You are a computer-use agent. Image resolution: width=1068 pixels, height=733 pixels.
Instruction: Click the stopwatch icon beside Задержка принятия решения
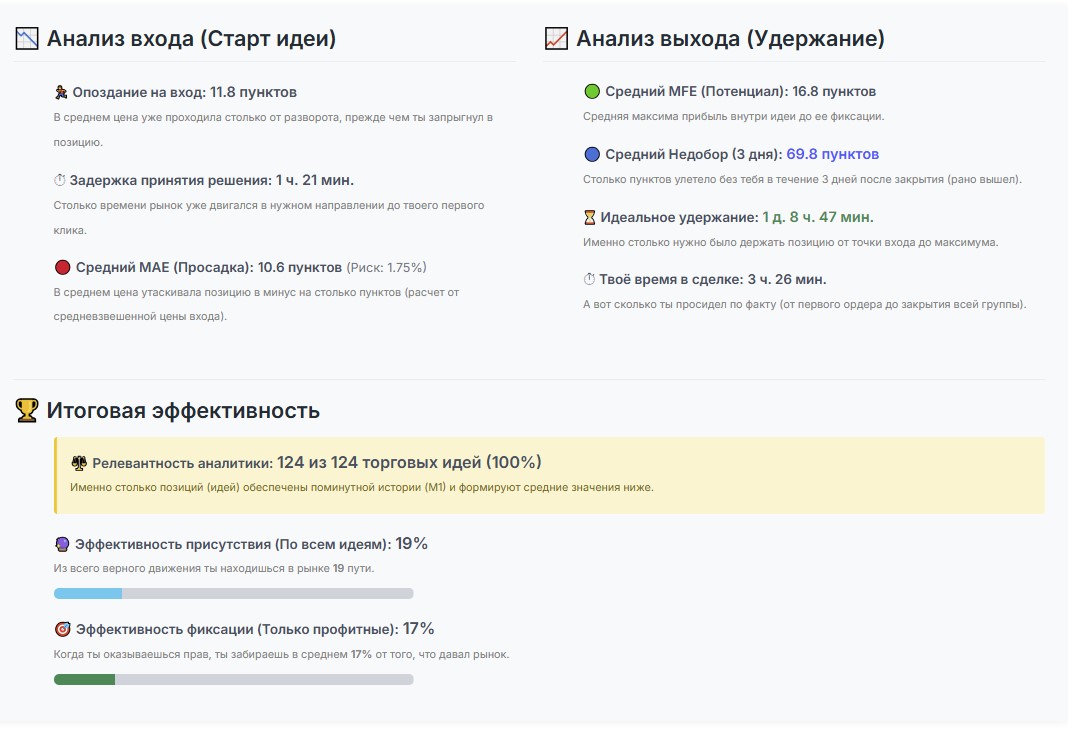pos(60,180)
